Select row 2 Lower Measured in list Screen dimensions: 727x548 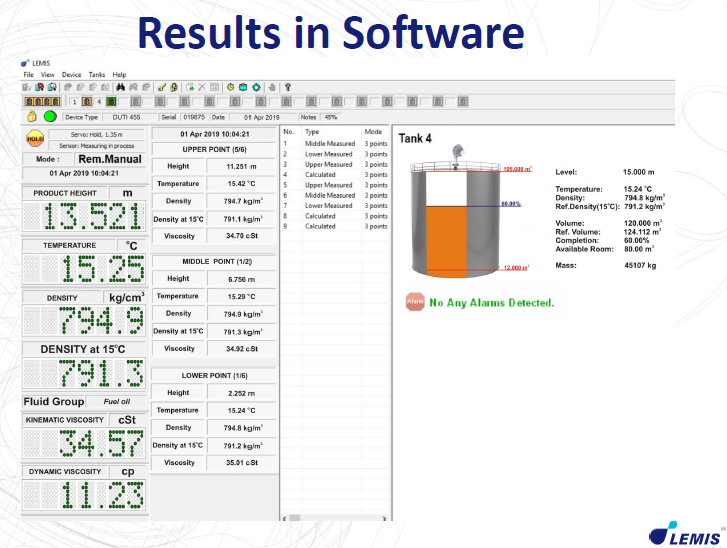[335, 154]
